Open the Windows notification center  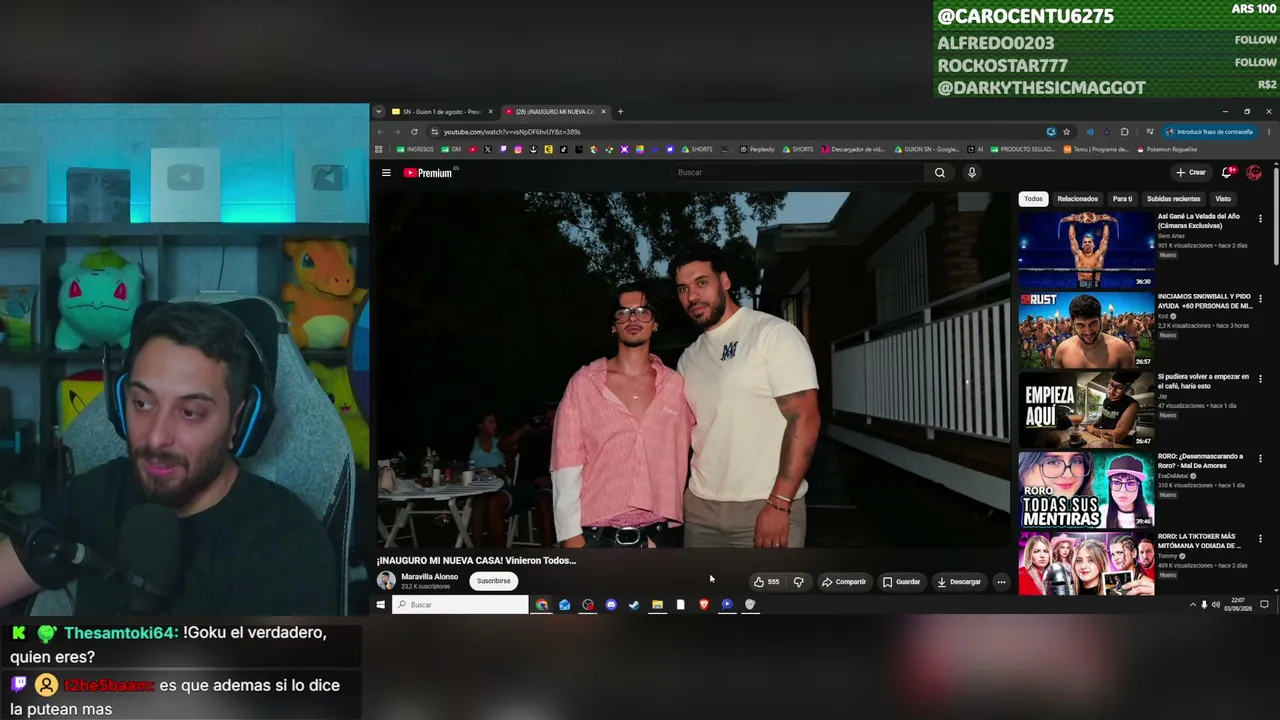pyautogui.click(x=1264, y=605)
